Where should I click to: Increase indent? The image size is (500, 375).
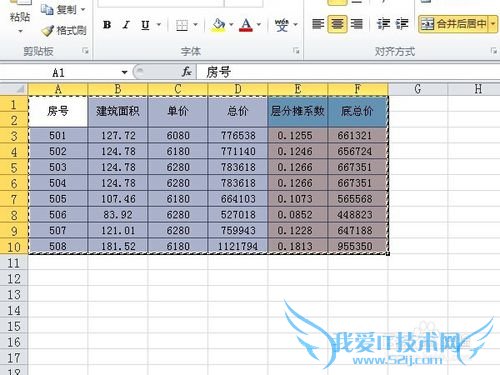coord(402,24)
